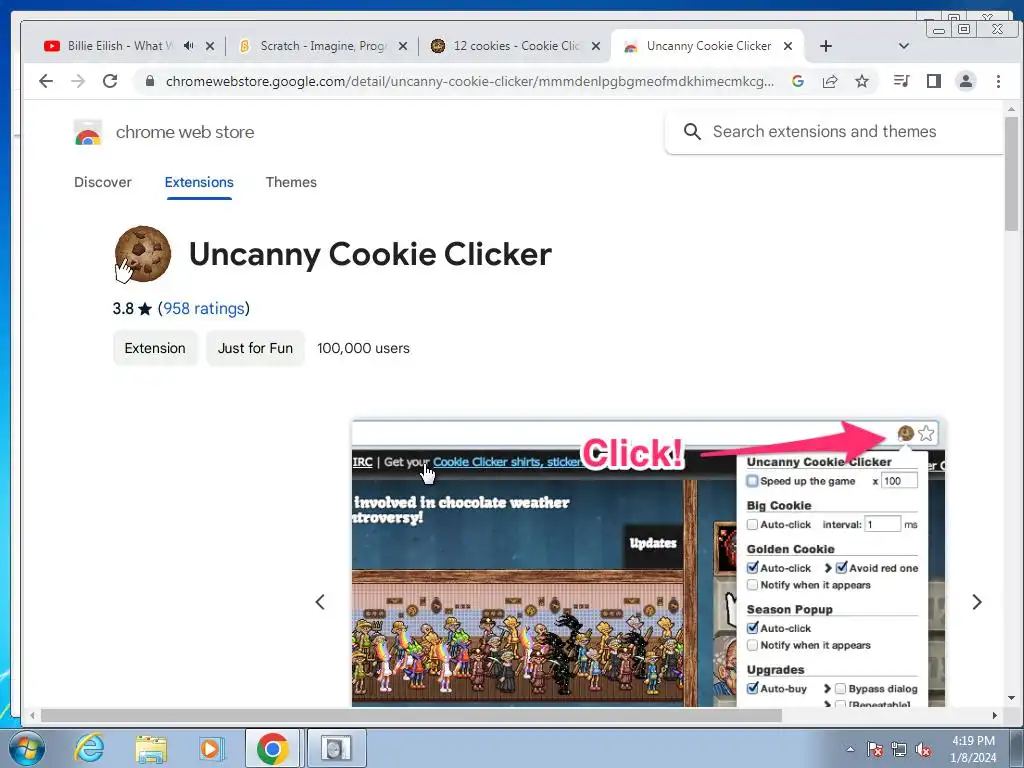Image resolution: width=1024 pixels, height=768 pixels.
Task: Click the Just for Fun chip
Action: click(x=255, y=348)
